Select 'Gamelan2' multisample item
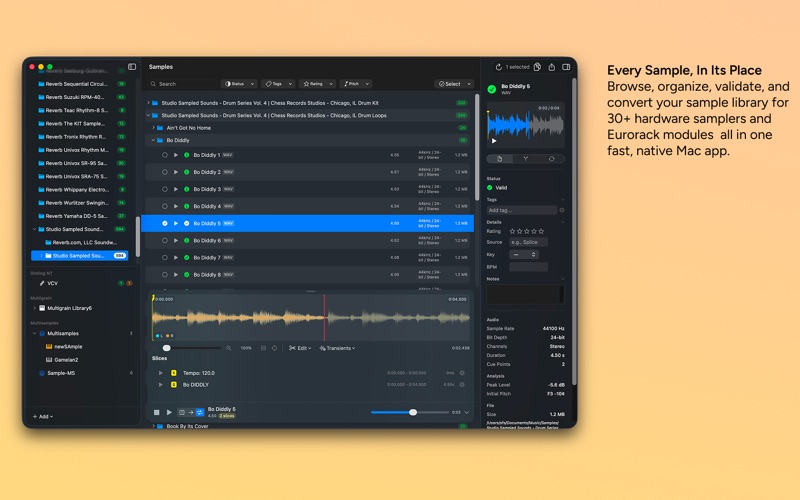 click(x=66, y=360)
